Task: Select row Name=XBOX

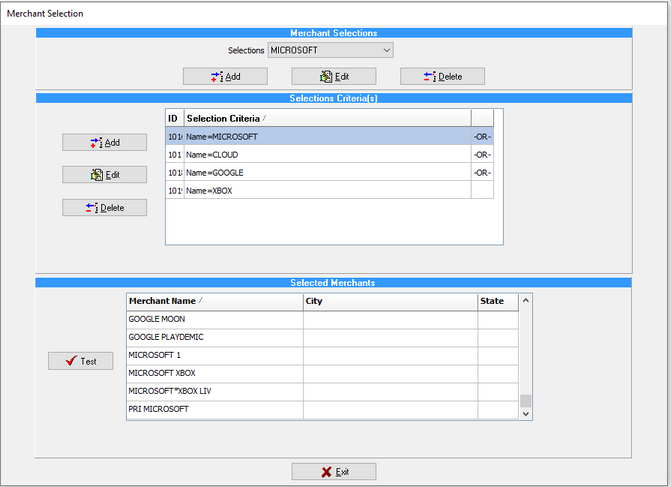Action: pos(330,190)
